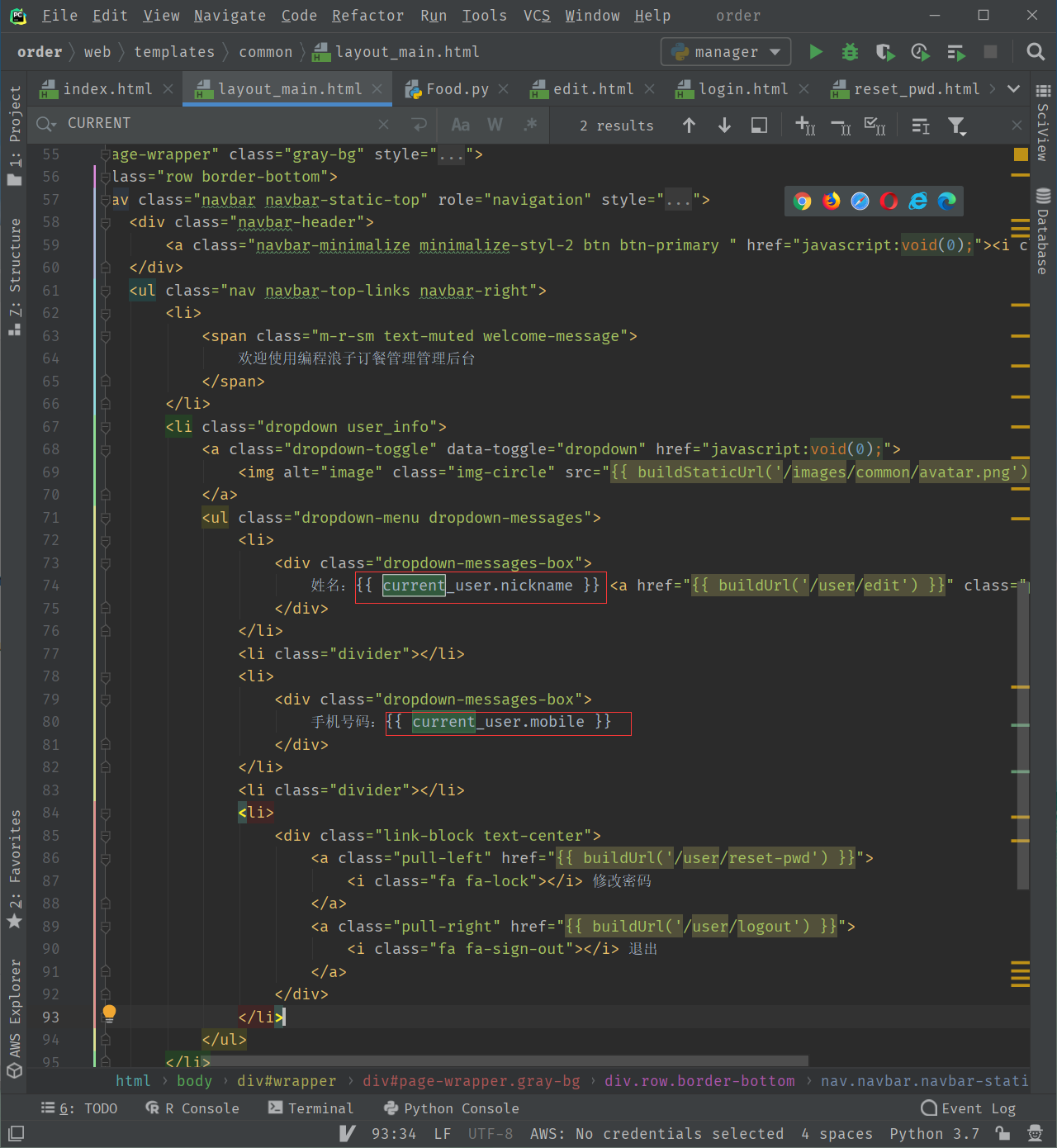Open page in Internet Explorer icon

pos(917,202)
